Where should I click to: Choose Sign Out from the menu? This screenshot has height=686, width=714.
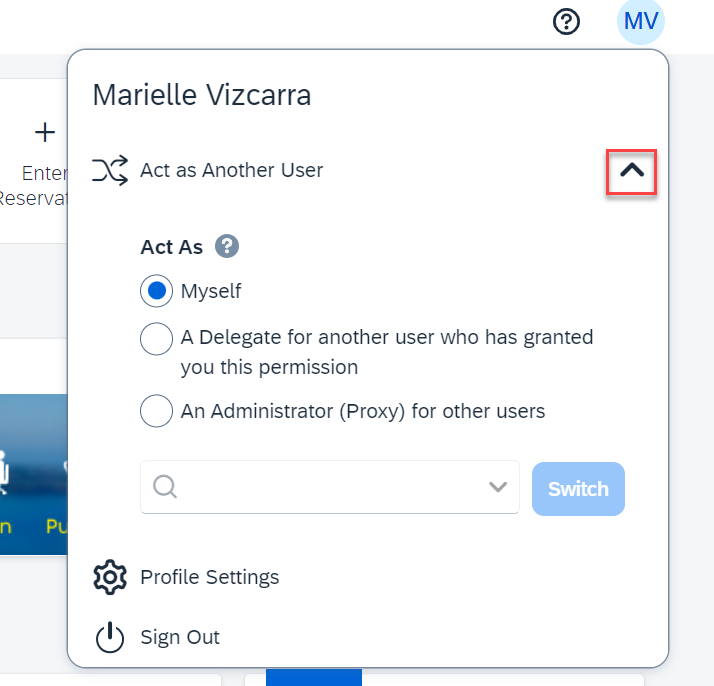pyautogui.click(x=180, y=637)
